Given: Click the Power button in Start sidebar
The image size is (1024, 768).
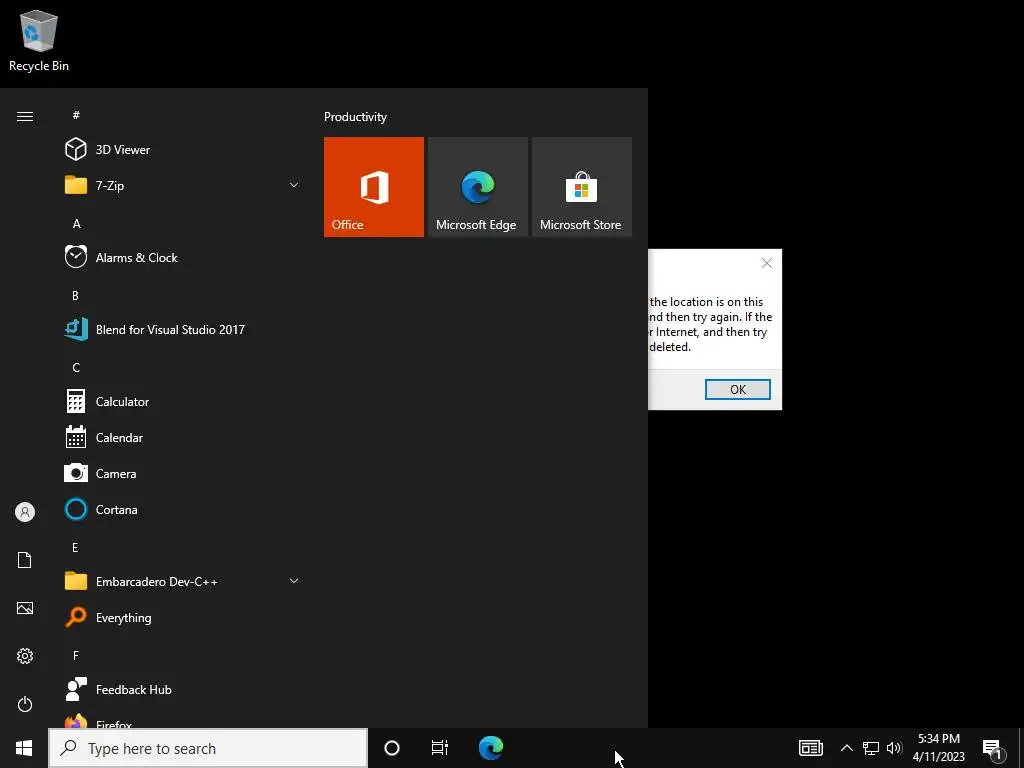Looking at the screenshot, I should point(25,704).
